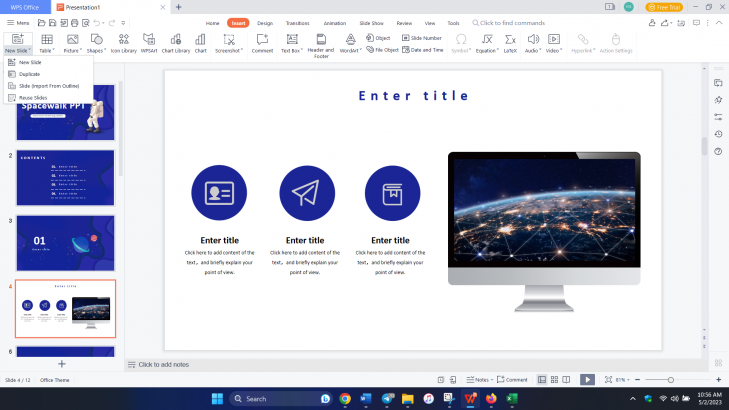Click the Save icon in quick toolbar

click(x=53, y=23)
